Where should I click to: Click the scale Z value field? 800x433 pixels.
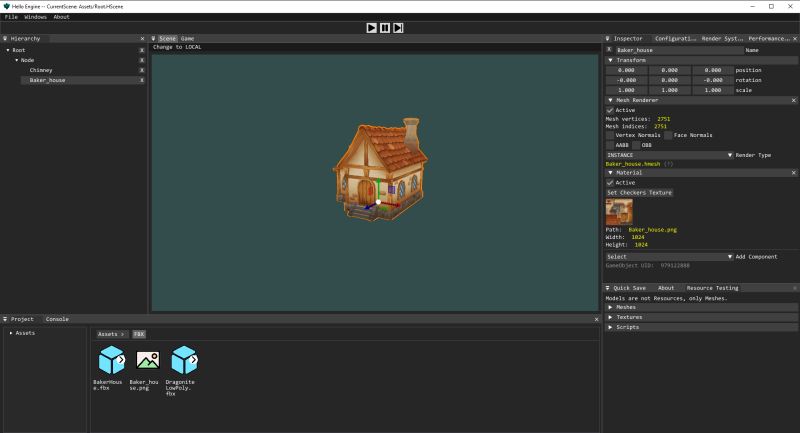[x=713, y=90]
